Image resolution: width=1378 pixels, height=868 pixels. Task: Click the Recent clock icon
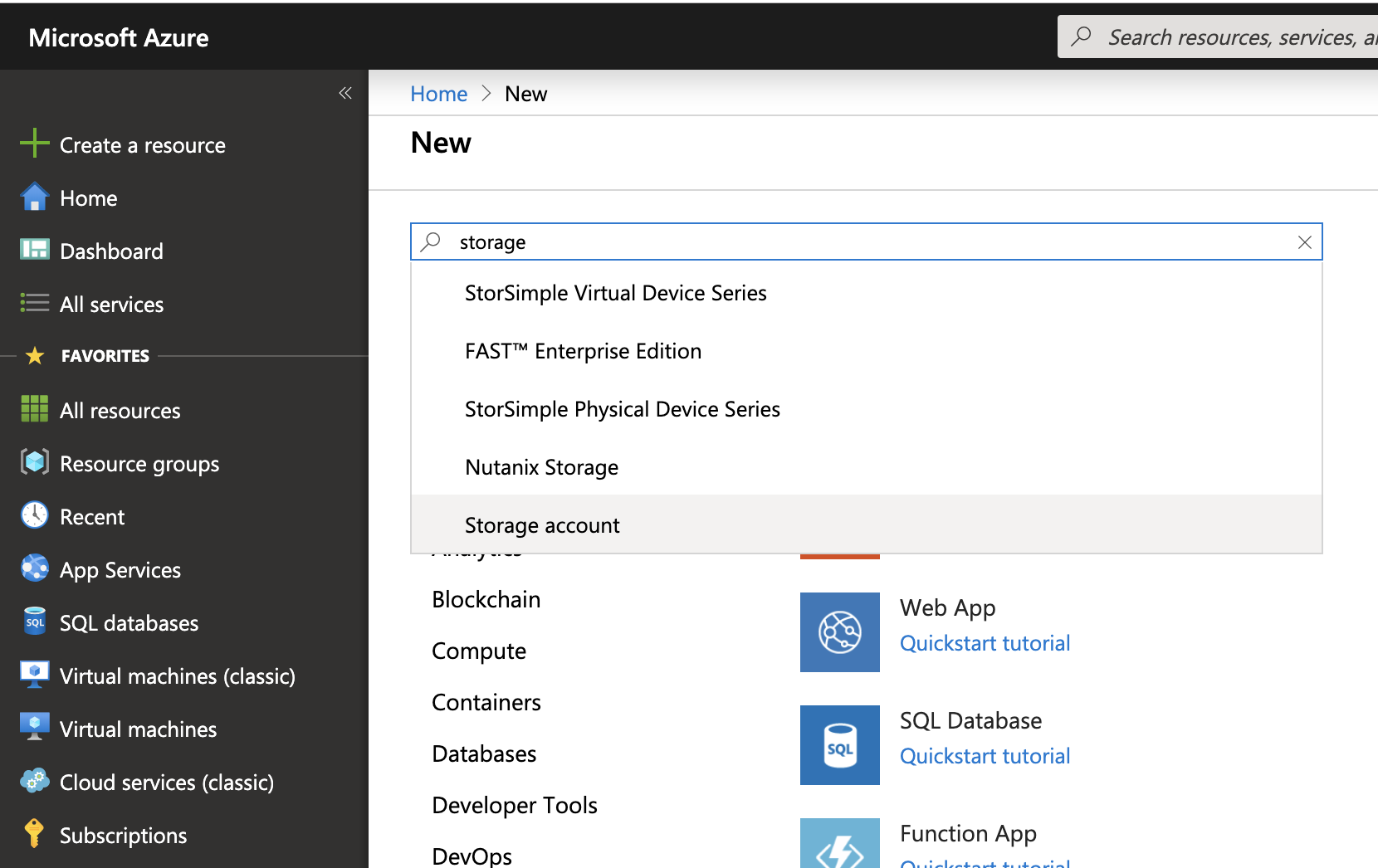[35, 515]
